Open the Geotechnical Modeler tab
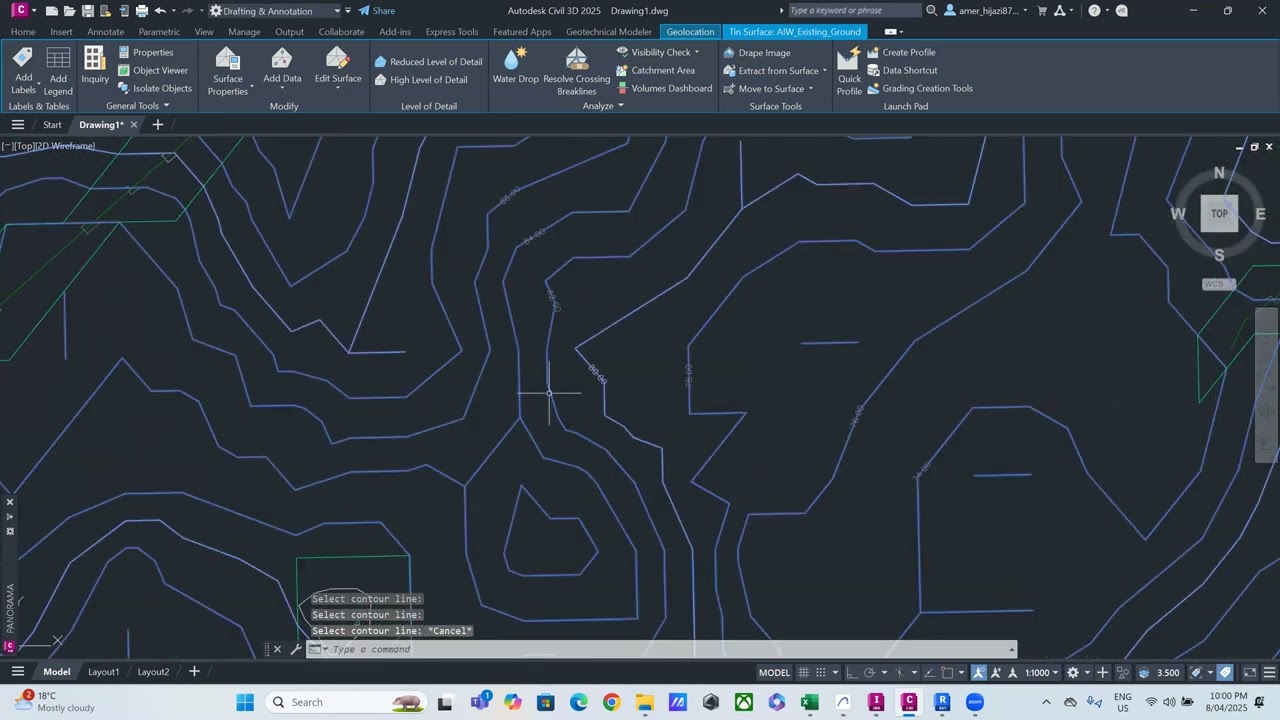This screenshot has width=1280, height=720. coord(608,32)
